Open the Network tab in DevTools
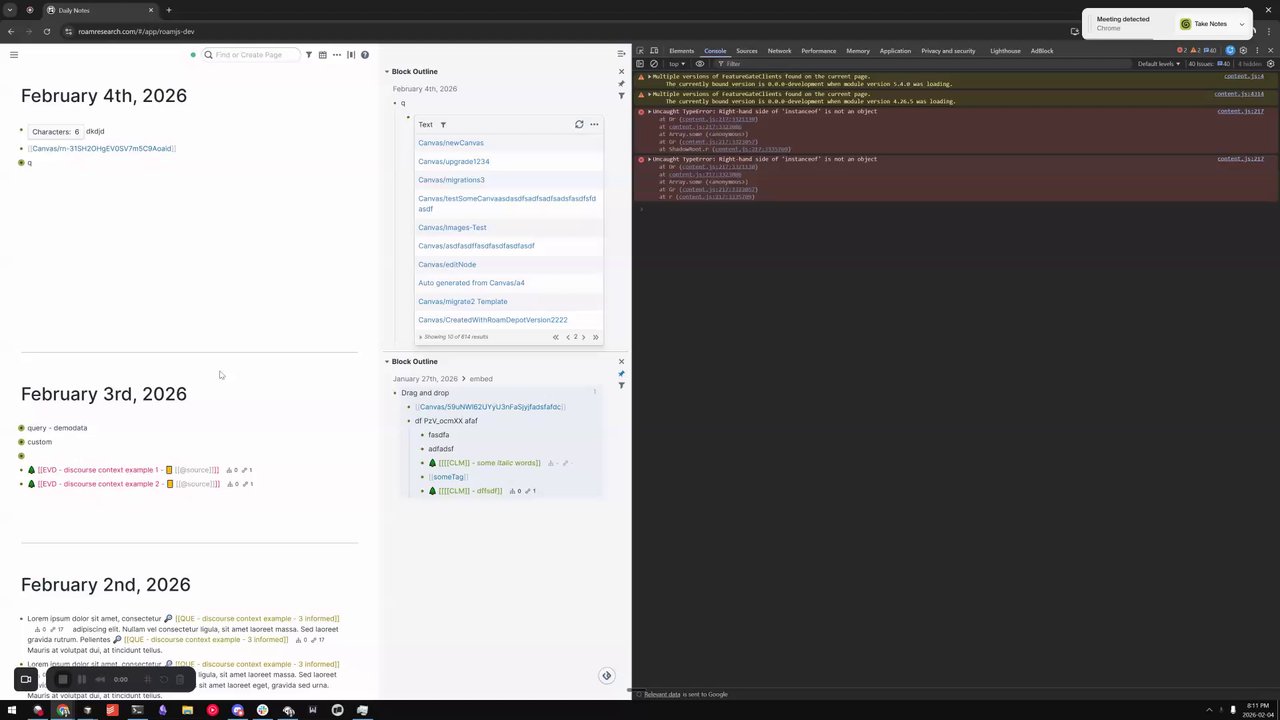 779,51
